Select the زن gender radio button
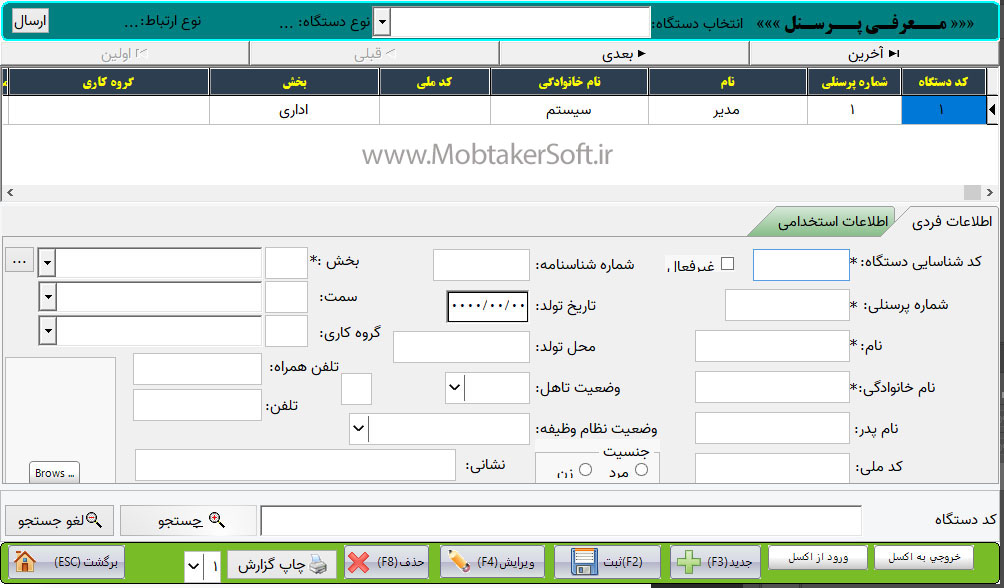This screenshot has width=1004, height=588. point(586,470)
